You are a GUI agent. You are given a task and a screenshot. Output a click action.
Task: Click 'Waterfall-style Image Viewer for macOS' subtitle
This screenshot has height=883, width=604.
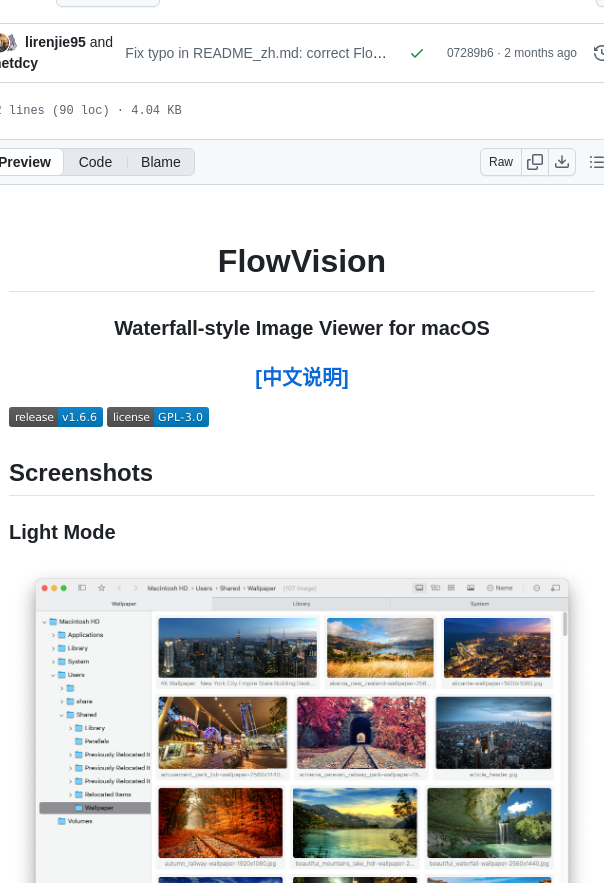(302, 328)
